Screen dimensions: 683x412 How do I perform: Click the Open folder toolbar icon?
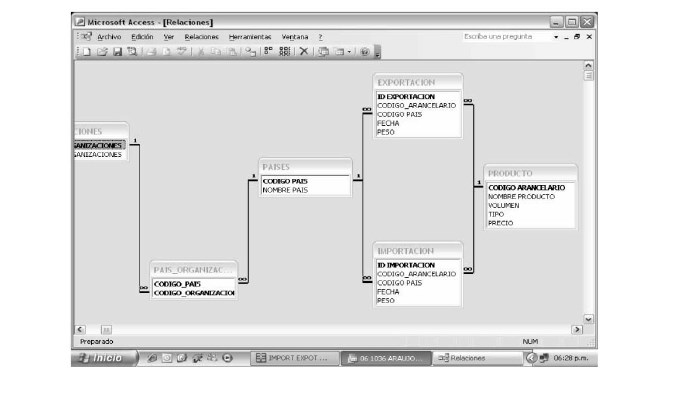[x=102, y=51]
